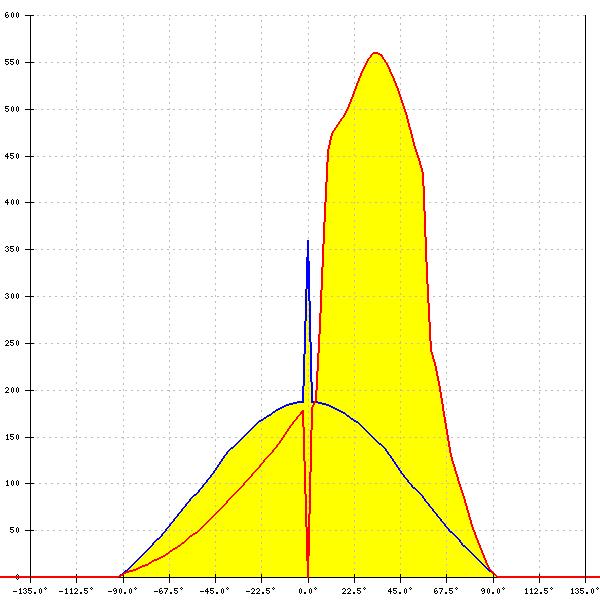The width and height of the screenshot is (600, 600).
Task: Select the 450 y-axis value
Action: [12, 157]
